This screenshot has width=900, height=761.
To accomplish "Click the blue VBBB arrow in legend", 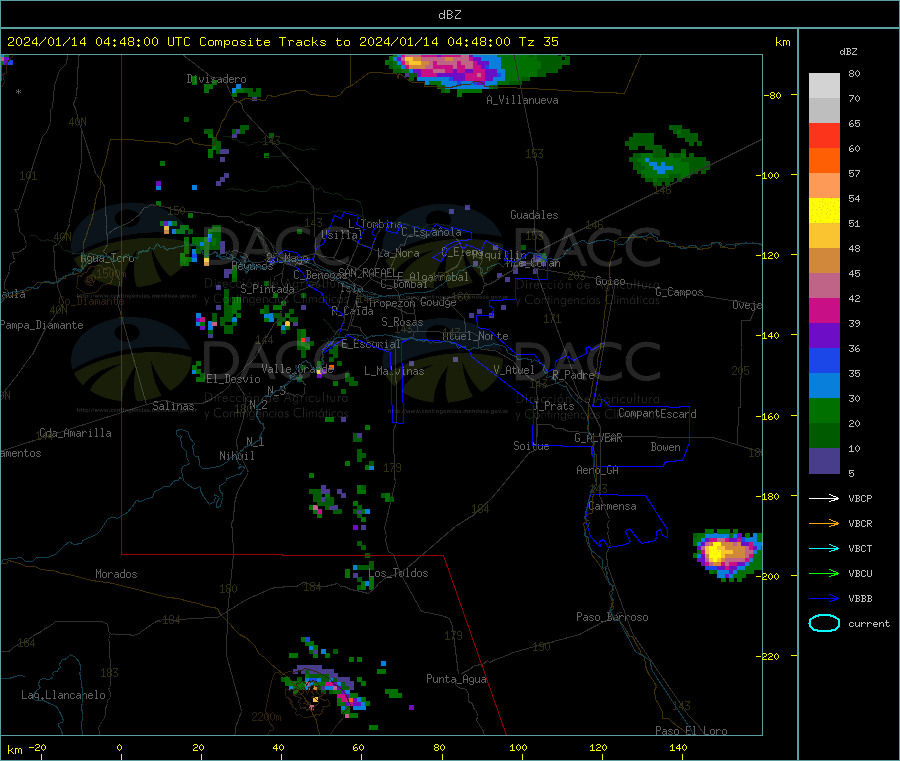I will coord(824,599).
